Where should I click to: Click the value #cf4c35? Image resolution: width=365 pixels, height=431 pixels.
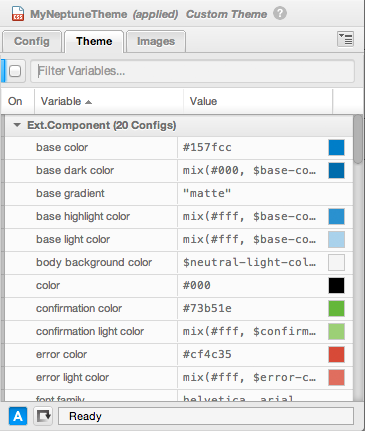pyautogui.click(x=207, y=354)
